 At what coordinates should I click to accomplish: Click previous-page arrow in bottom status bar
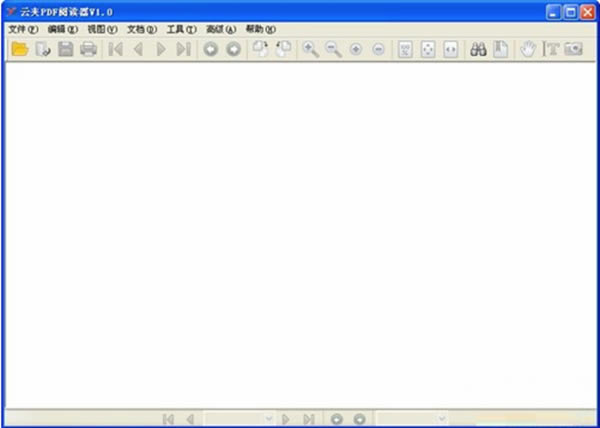click(x=190, y=419)
